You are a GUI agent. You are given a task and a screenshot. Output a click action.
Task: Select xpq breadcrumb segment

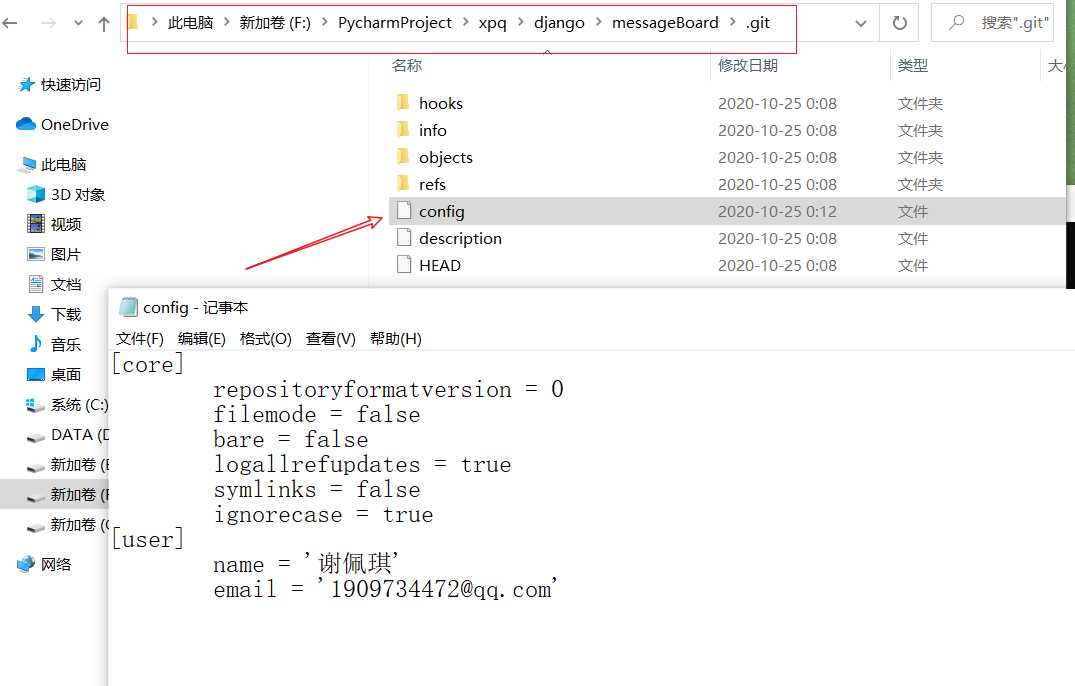coord(492,23)
